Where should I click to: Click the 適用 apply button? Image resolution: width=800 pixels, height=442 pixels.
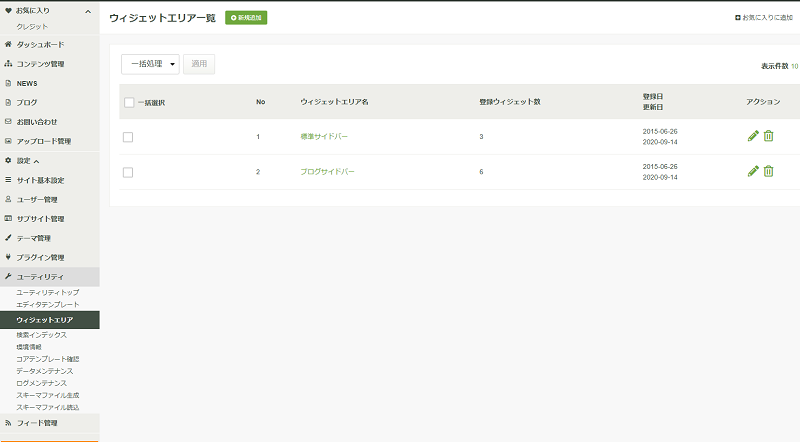tap(199, 64)
